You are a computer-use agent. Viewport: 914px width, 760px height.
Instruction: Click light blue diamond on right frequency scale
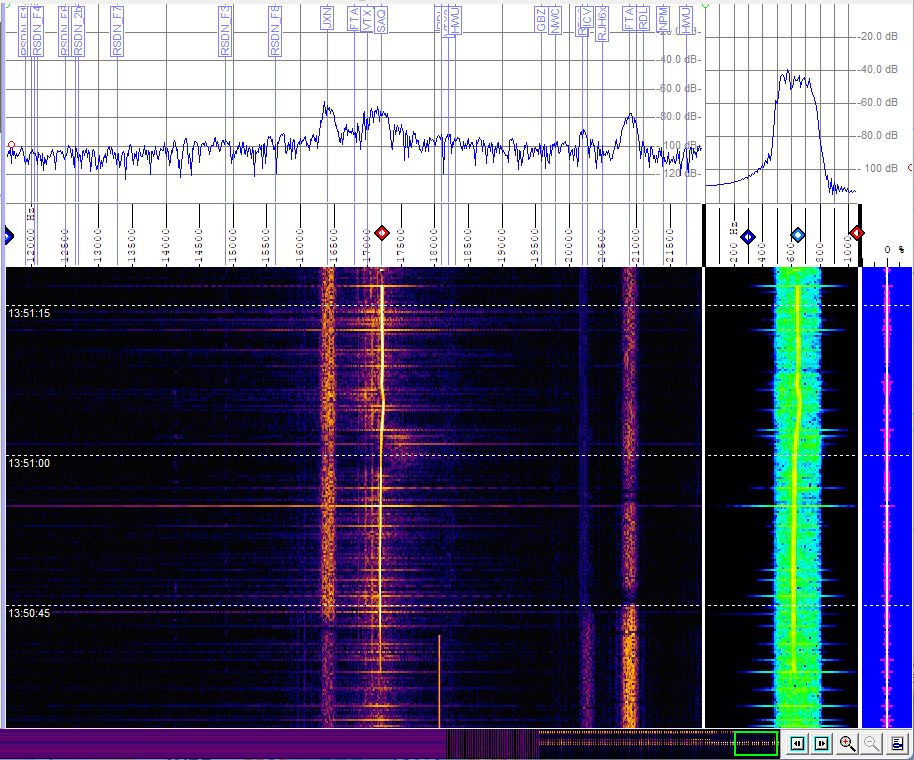[797, 235]
